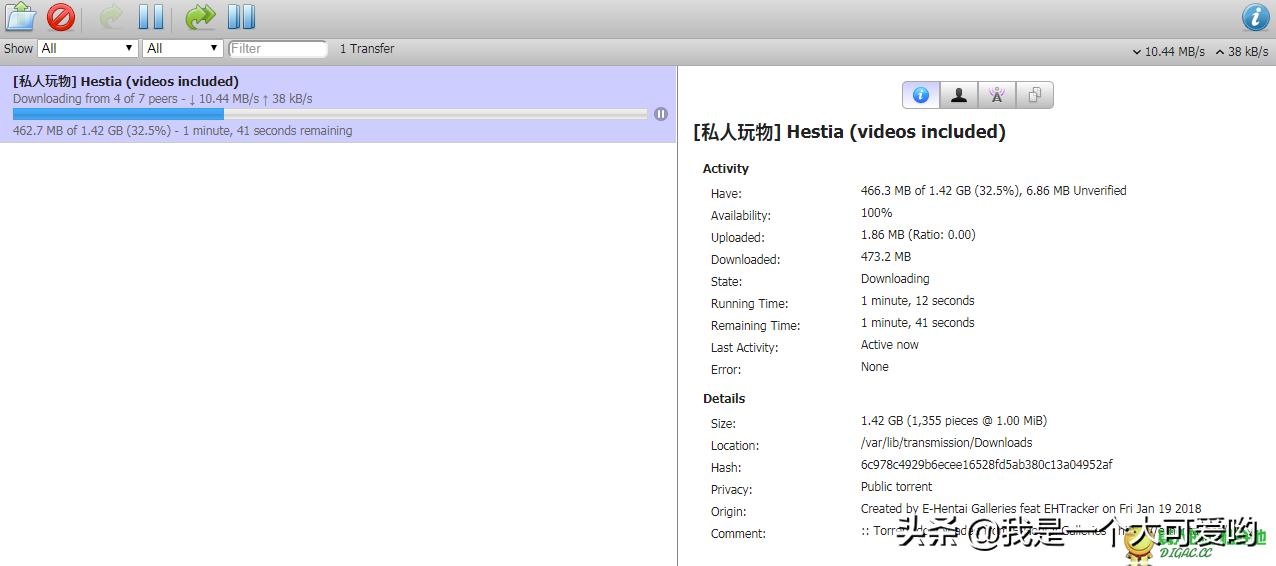The height and width of the screenshot is (566, 1276).
Task: Pause the Hestia torrent via its row button
Action: pos(661,114)
